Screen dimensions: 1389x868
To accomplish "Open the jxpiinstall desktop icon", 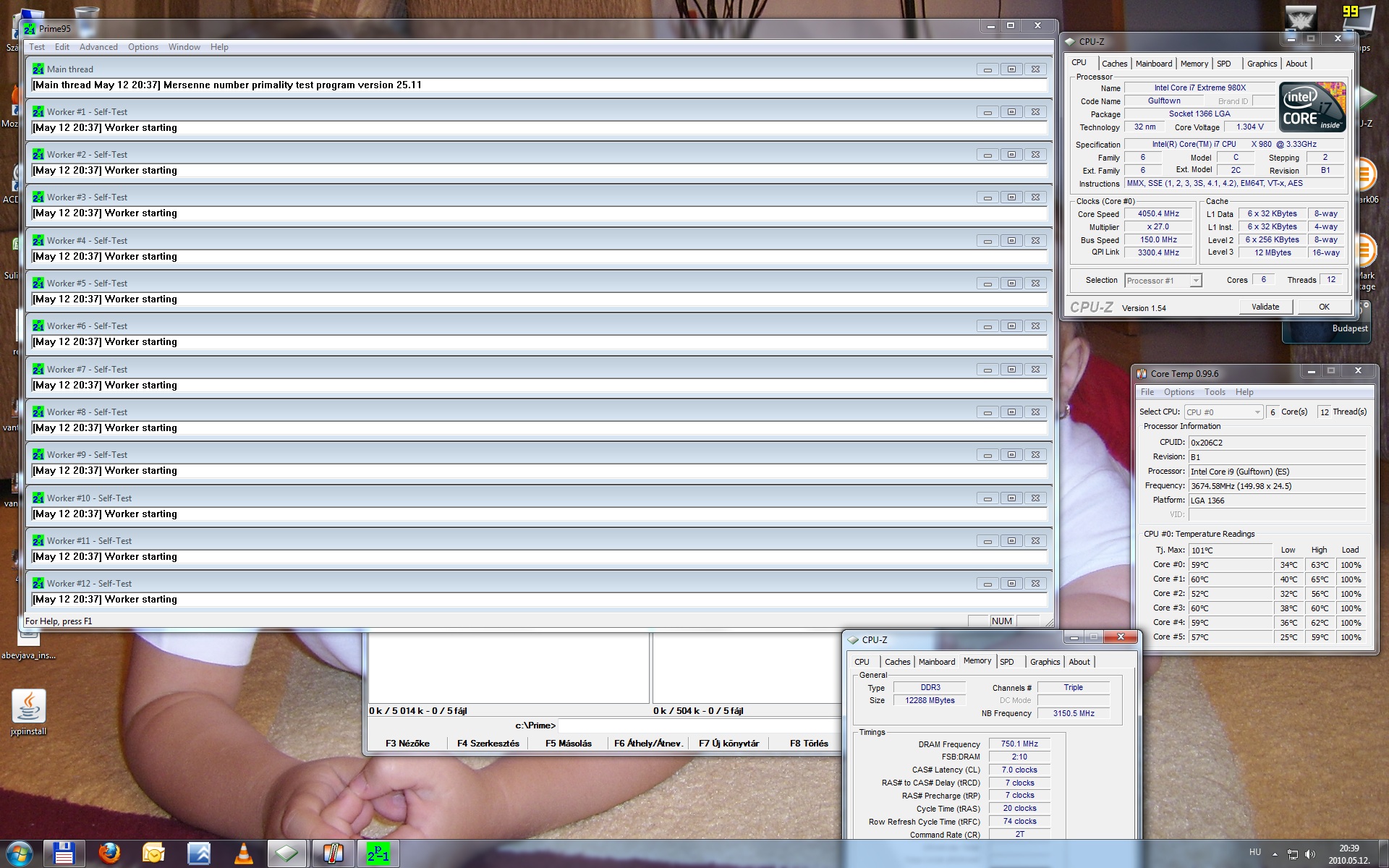I will 28,712.
